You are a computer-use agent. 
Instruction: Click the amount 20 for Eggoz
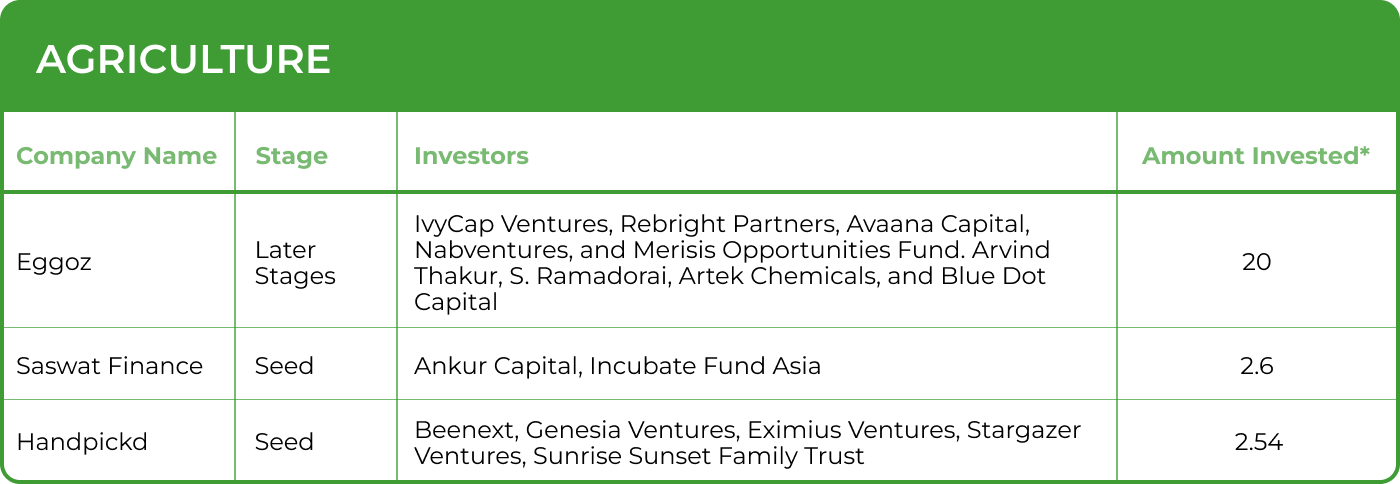click(1257, 262)
